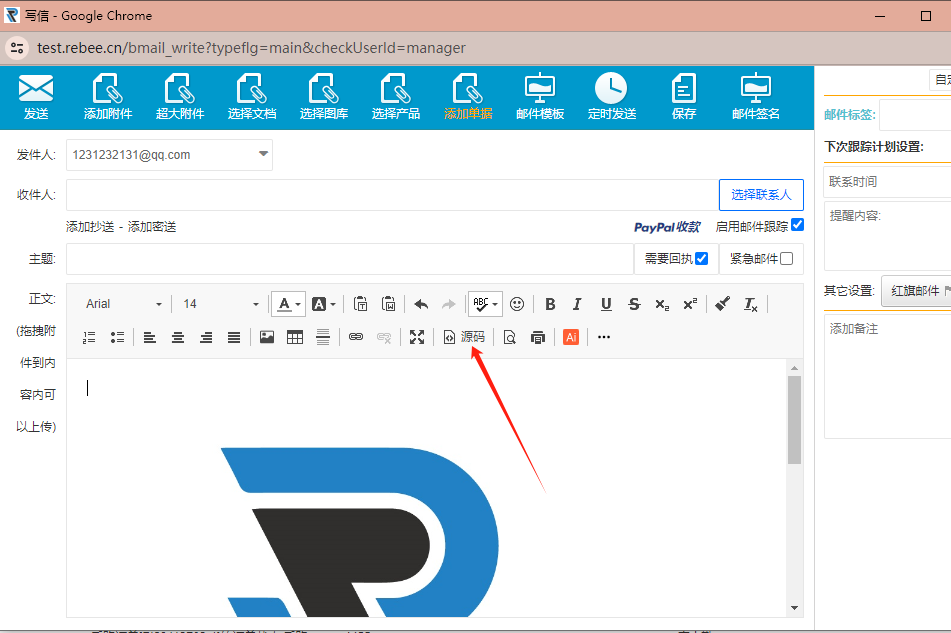
Task: Align text left
Action: (x=150, y=337)
